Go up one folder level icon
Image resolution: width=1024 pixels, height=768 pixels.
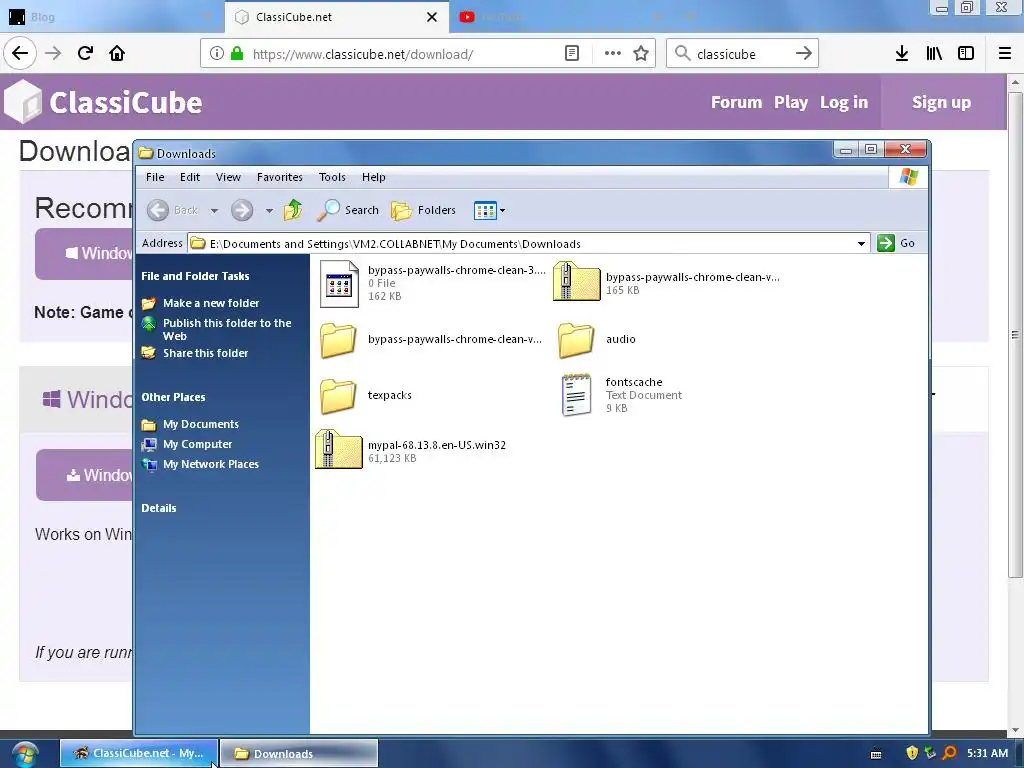[293, 210]
